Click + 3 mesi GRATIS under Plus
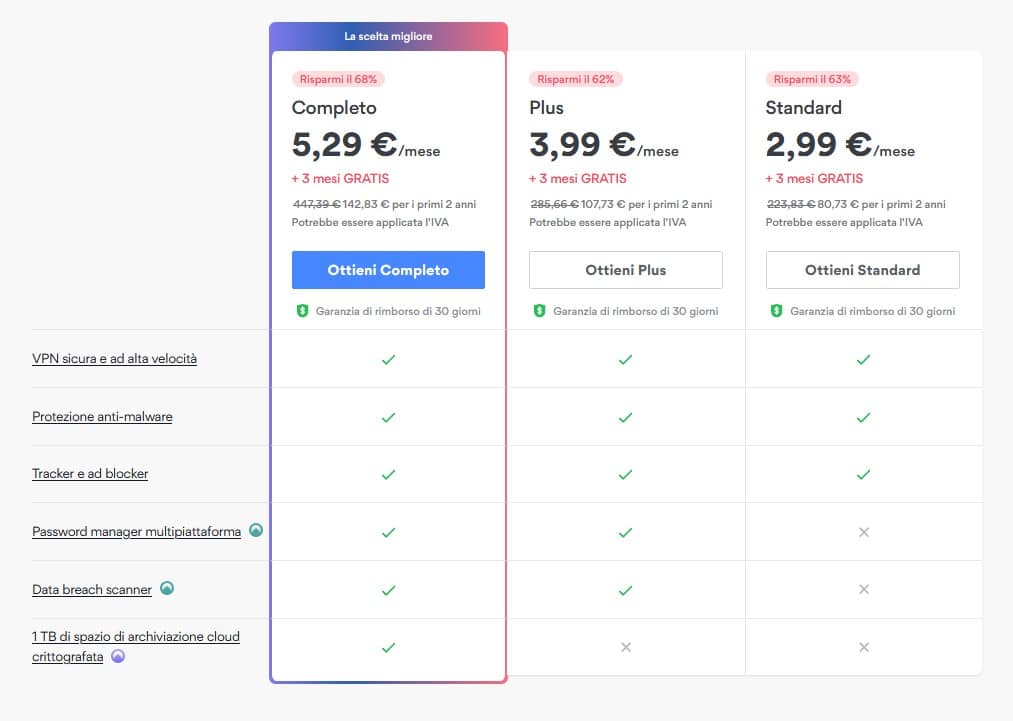The height and width of the screenshot is (721, 1013). (578, 178)
